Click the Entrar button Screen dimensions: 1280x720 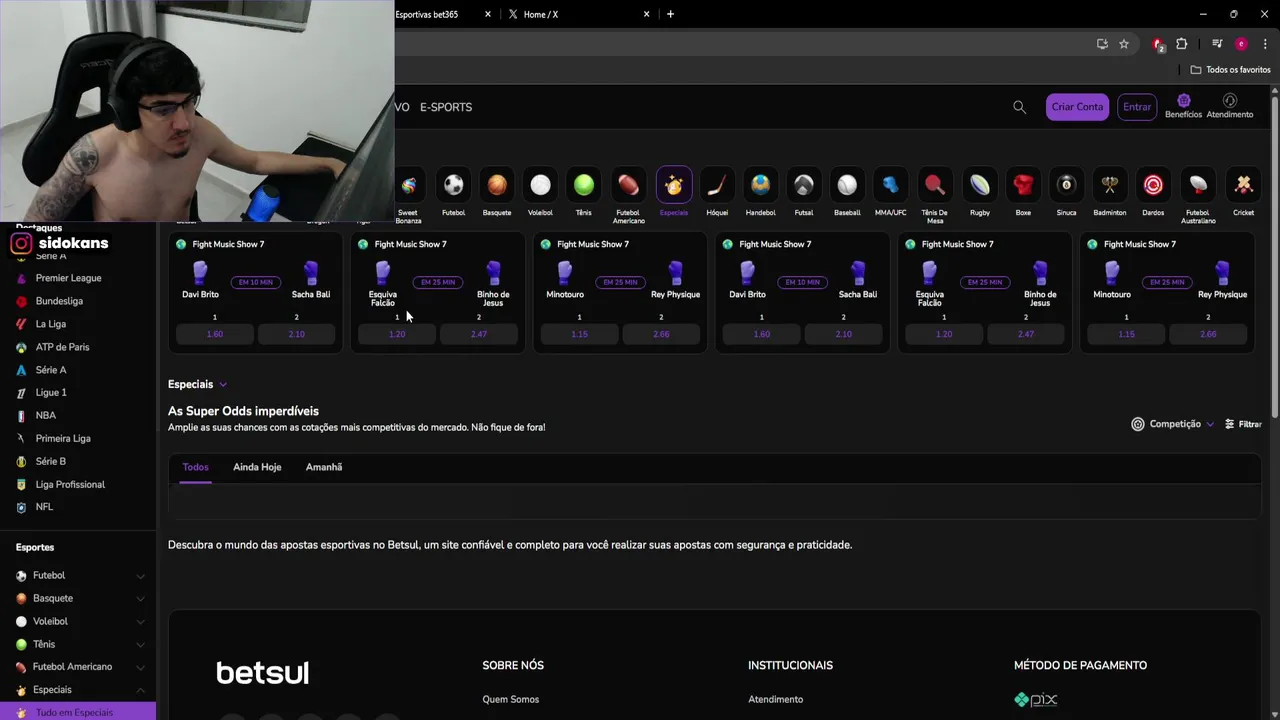[x=1137, y=107]
